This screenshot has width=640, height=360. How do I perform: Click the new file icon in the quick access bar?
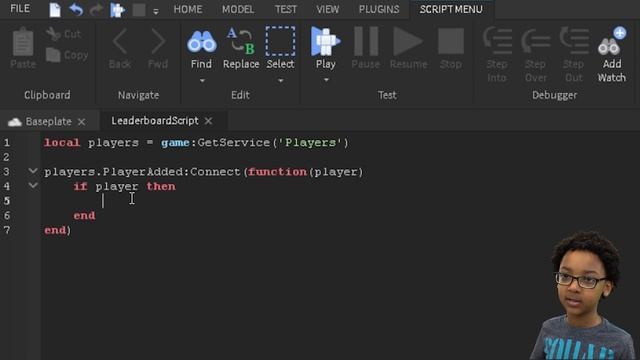[55, 10]
